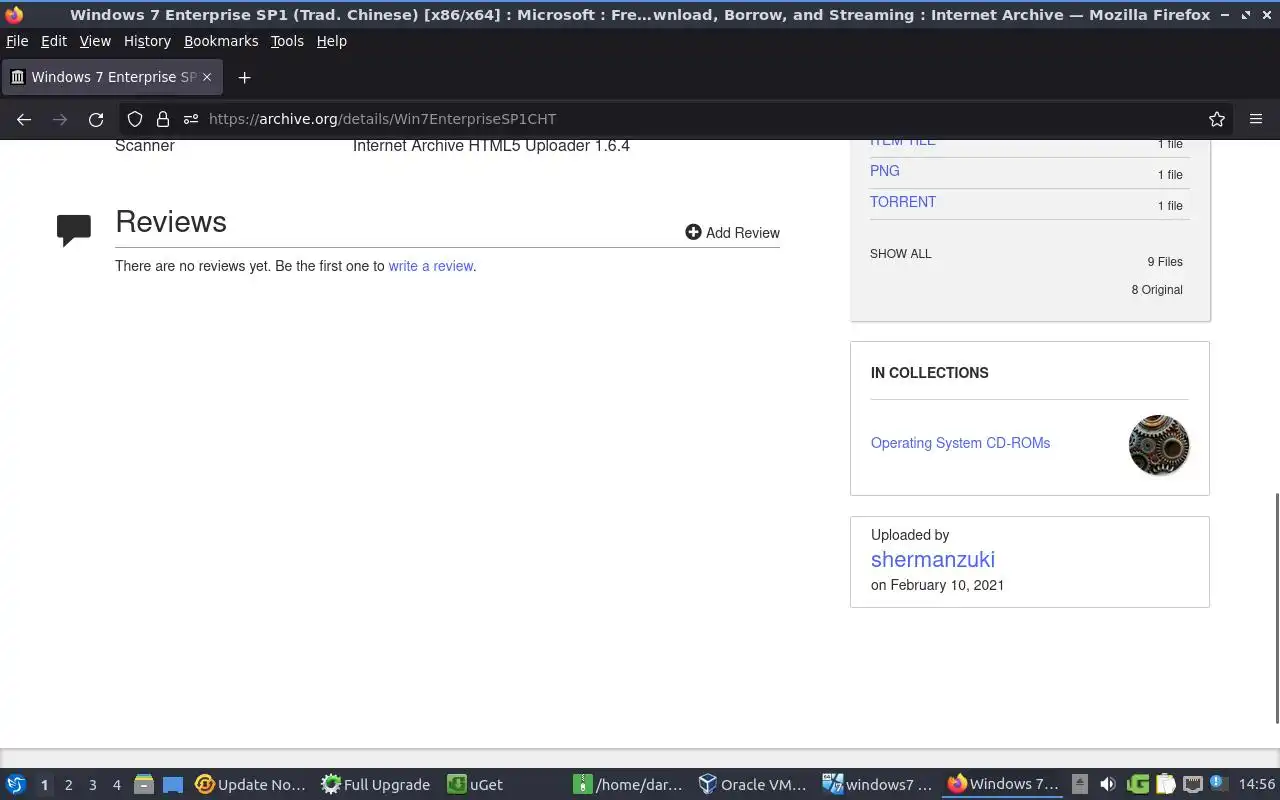Open the clipboard tray icon

(x=1165, y=785)
